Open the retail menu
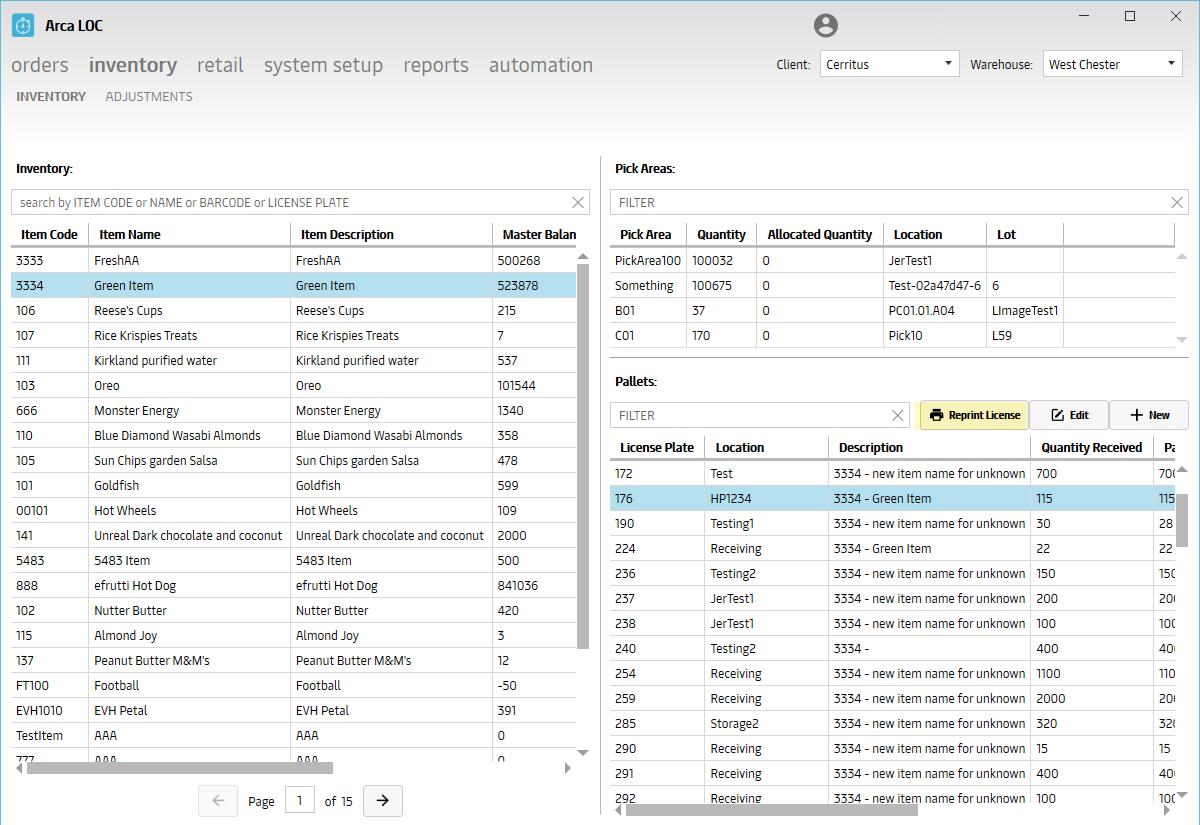This screenshot has width=1200, height=825. point(220,65)
